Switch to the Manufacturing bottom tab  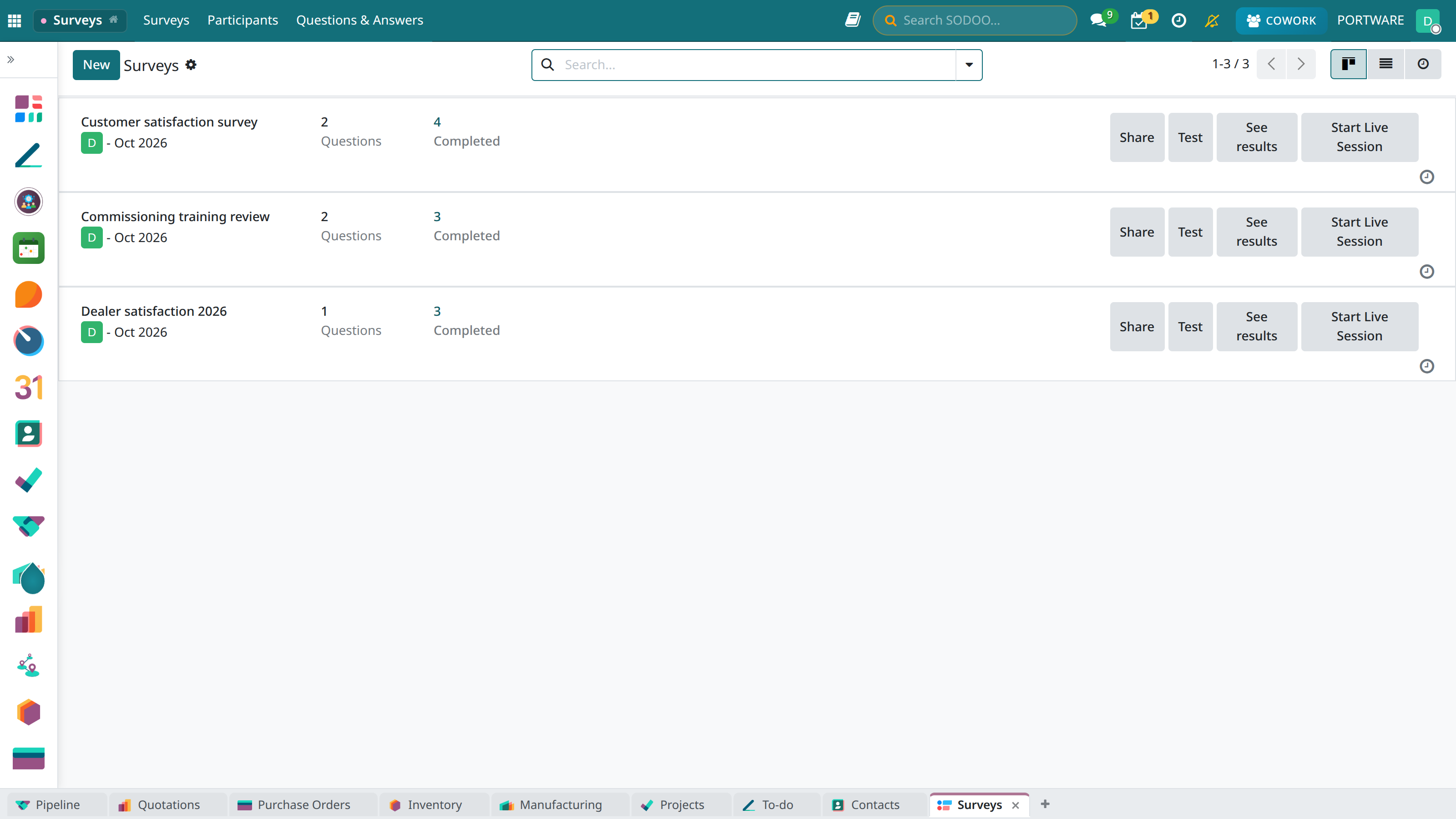click(x=560, y=804)
